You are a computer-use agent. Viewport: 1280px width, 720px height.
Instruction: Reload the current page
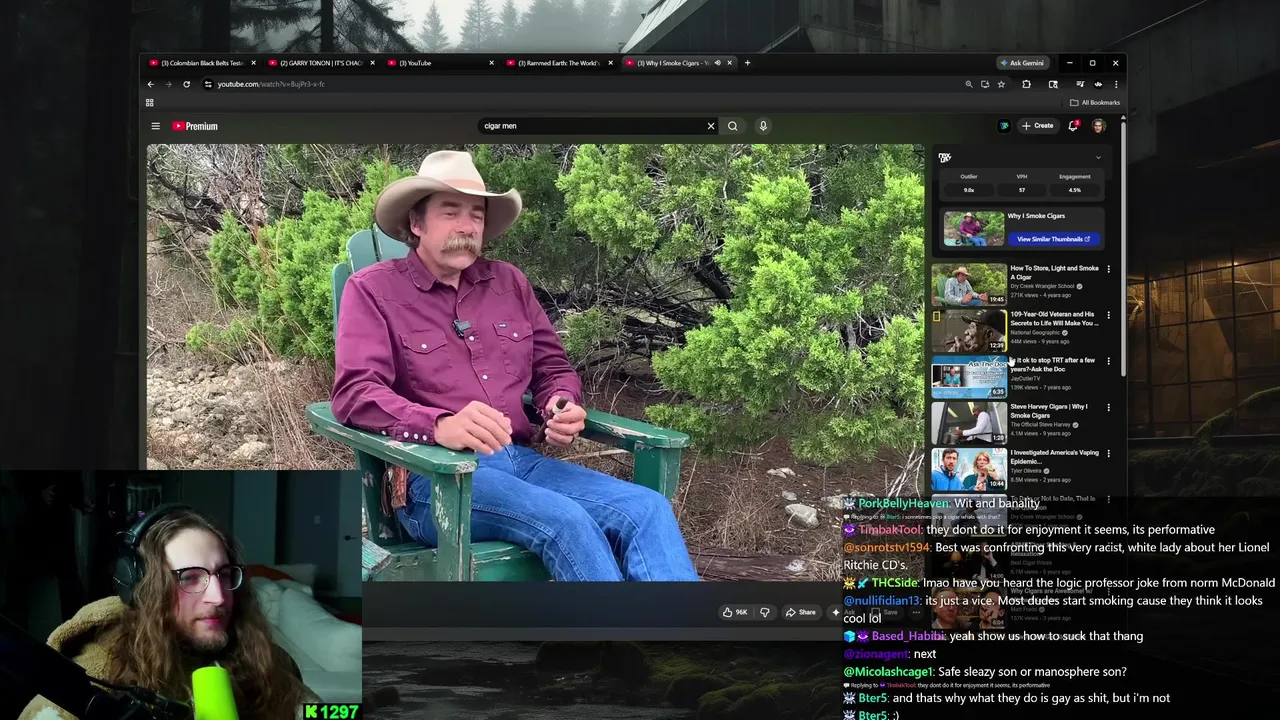click(x=186, y=84)
